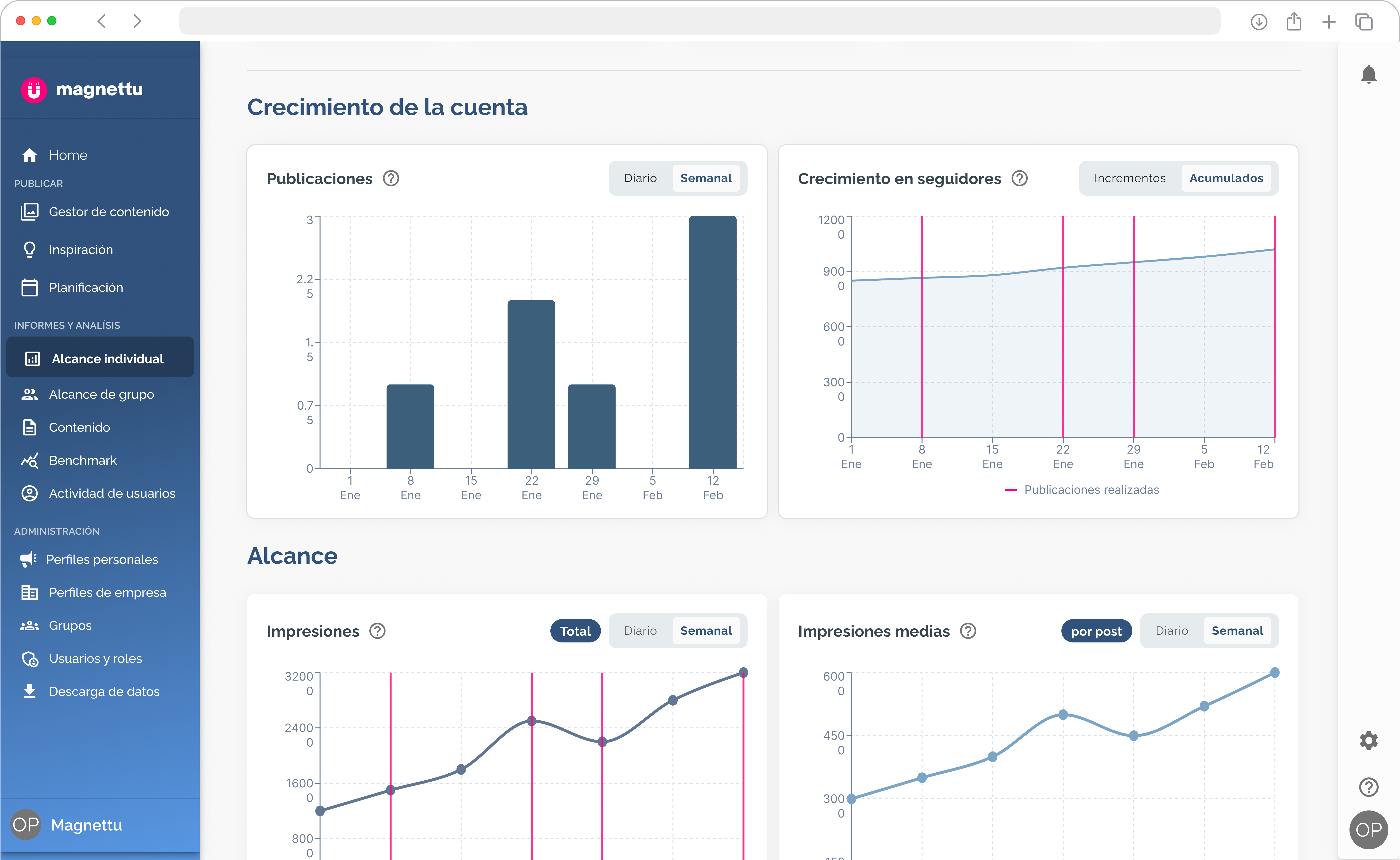This screenshot has width=1400, height=860.
Task: Open help next to Publicaciones title
Action: point(391,179)
